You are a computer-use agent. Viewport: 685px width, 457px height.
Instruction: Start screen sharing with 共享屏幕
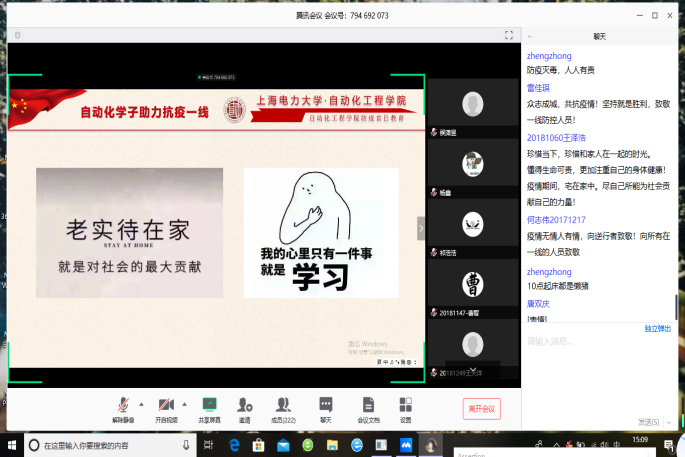[209, 407]
